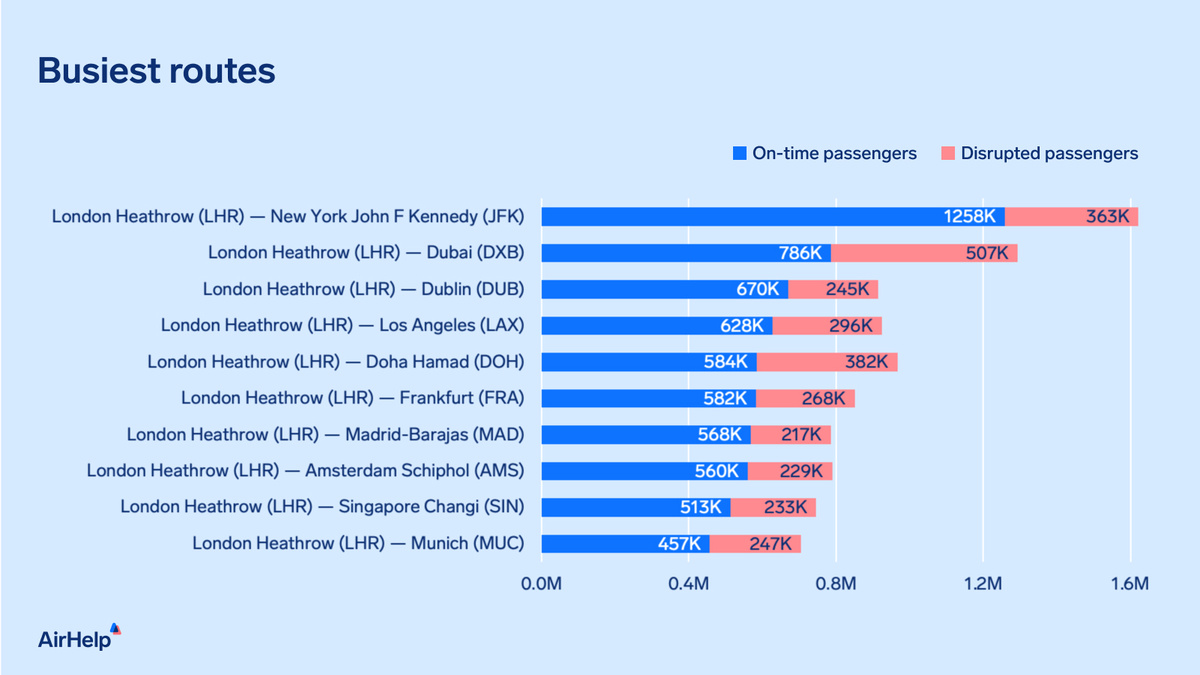Viewport: 1200px width, 675px height.
Task: Click the 0.8M x-axis tick label
Action: (x=836, y=582)
